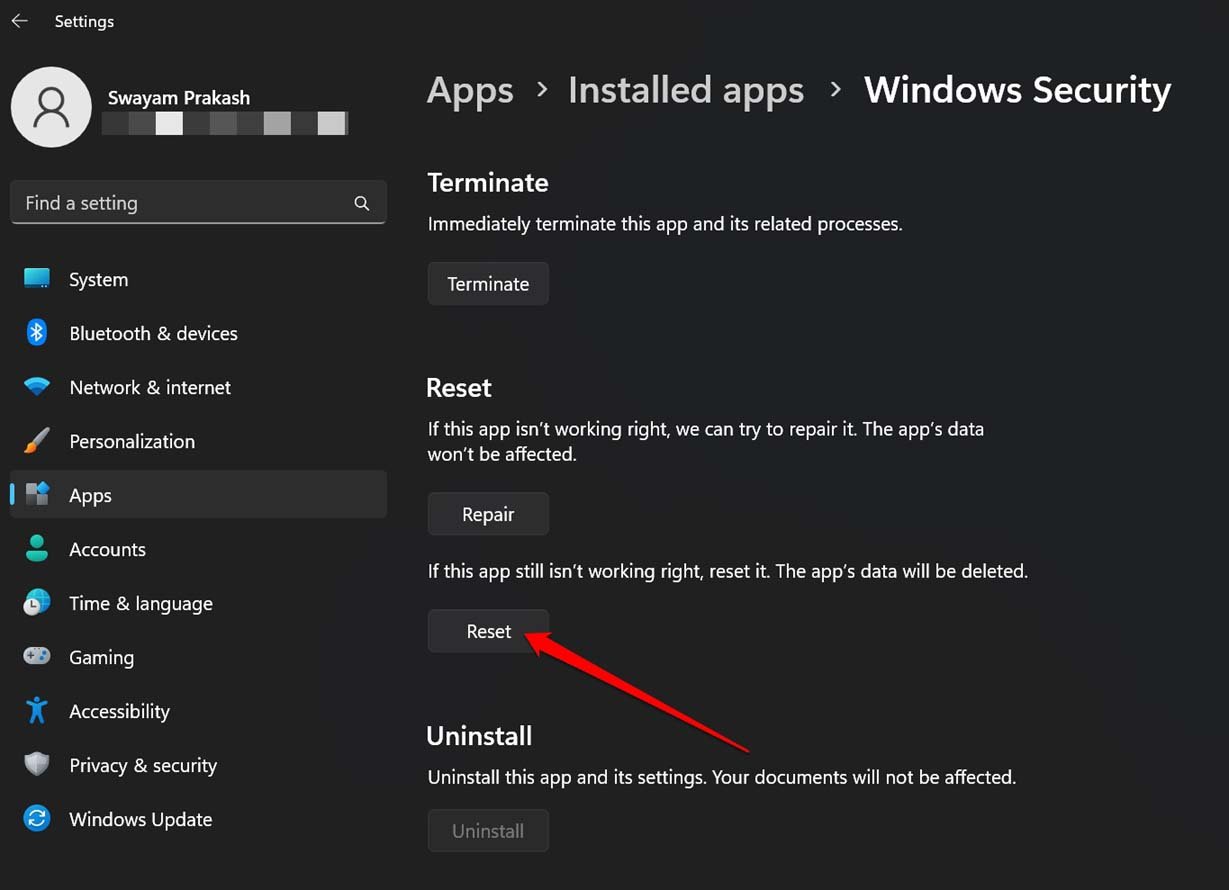Select the Accessibility figure icon

pyautogui.click(x=36, y=711)
